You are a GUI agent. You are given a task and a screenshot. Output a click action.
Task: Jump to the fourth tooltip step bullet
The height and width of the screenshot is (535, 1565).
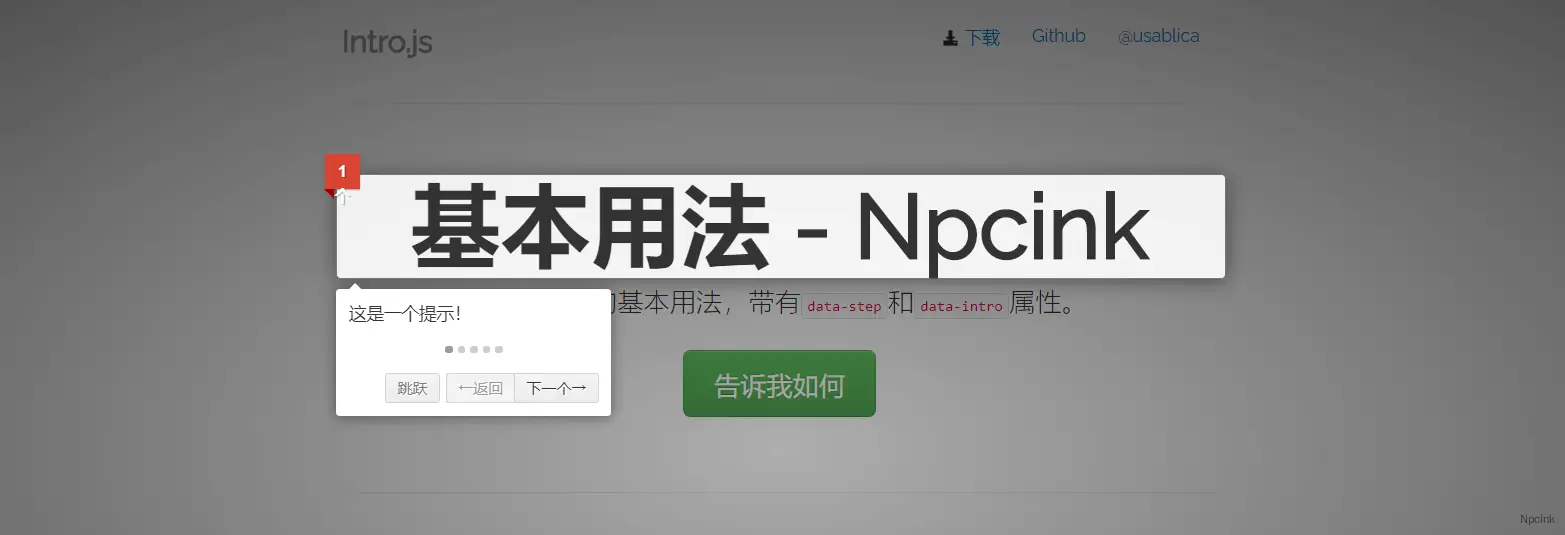click(x=486, y=349)
